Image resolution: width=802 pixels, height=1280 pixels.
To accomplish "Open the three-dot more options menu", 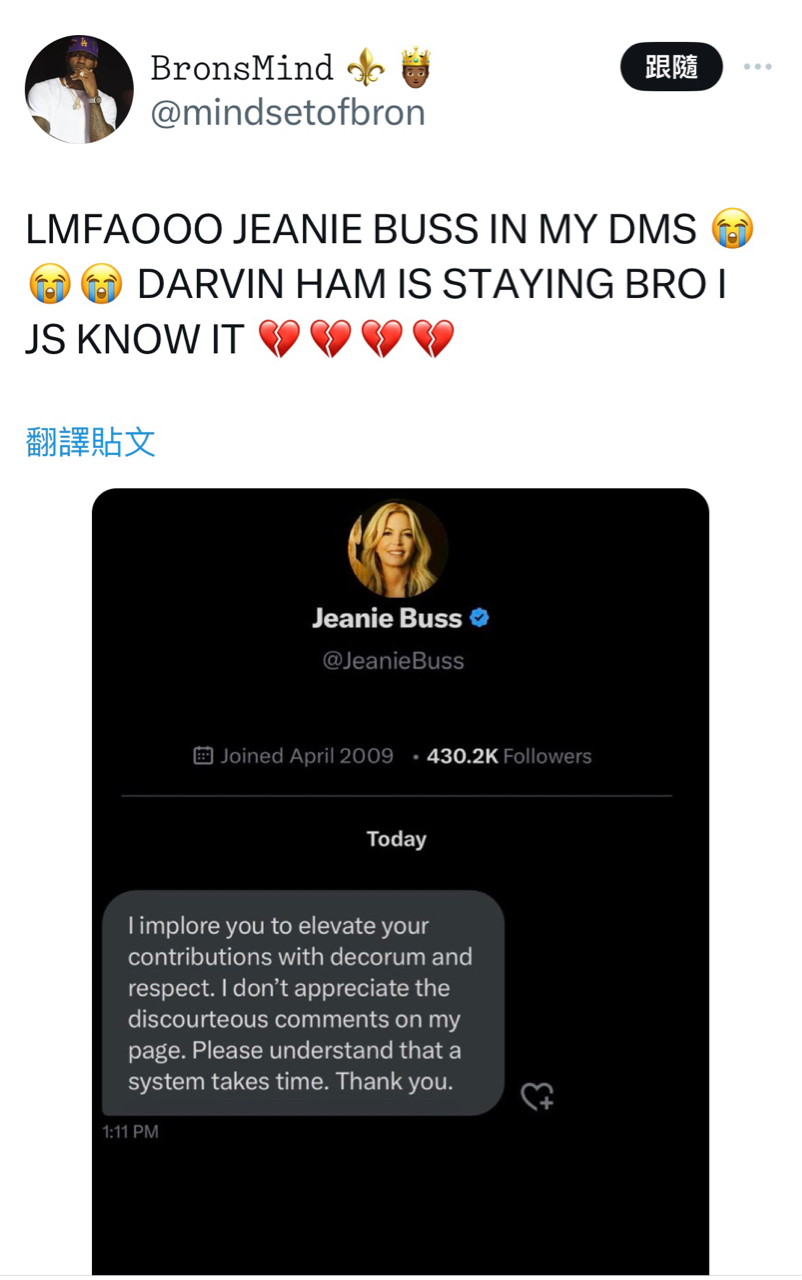I will coord(758,67).
